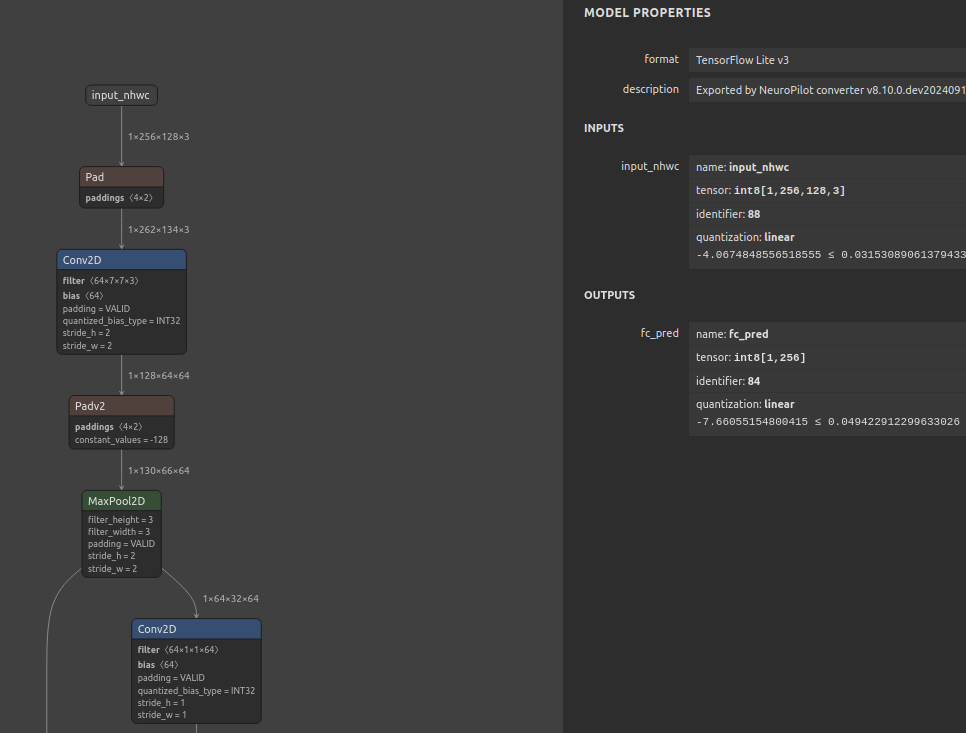
Task: Click the Padv2 node header
Action: point(121,406)
